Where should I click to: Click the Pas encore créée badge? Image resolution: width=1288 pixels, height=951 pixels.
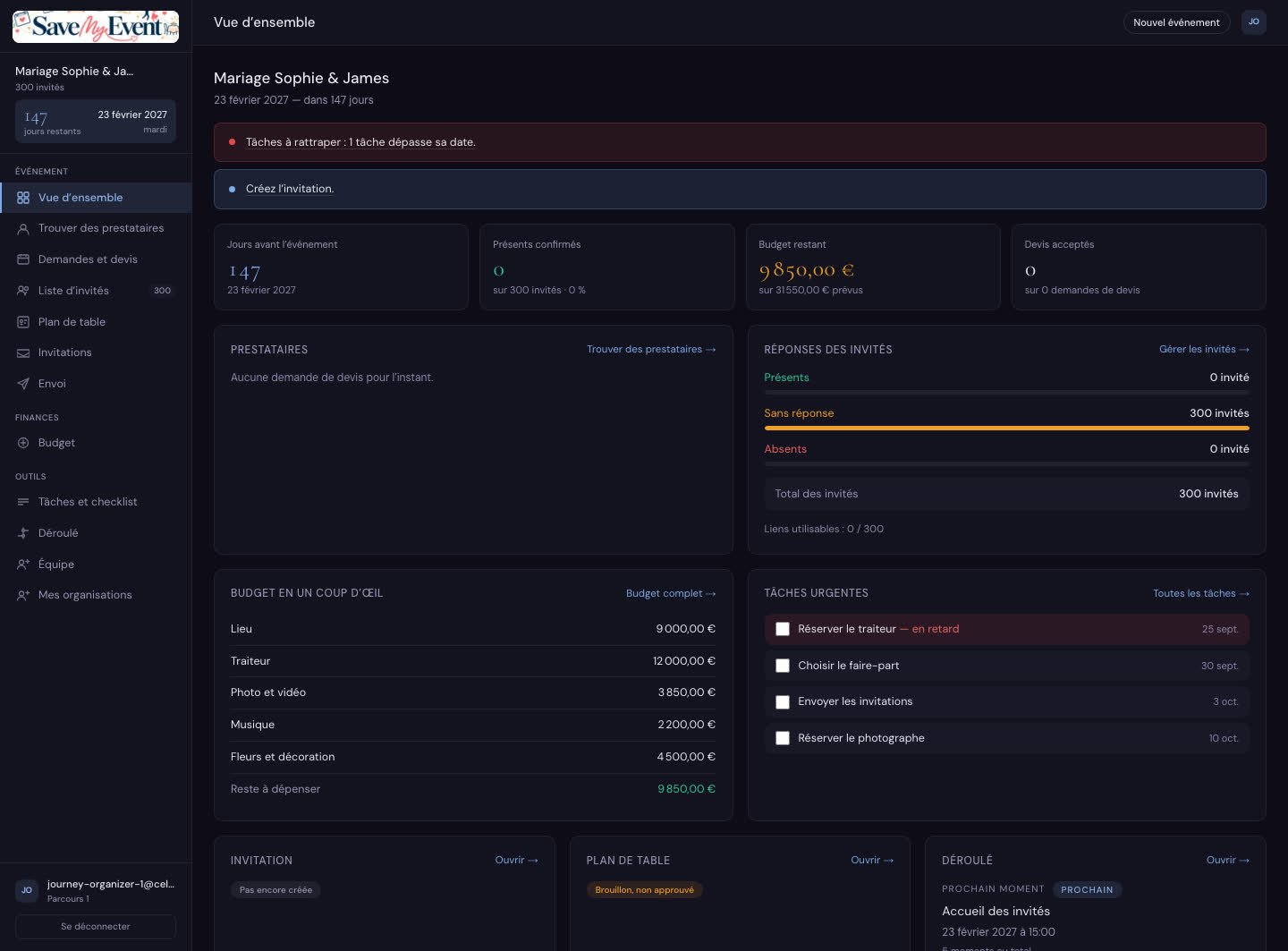pos(276,890)
